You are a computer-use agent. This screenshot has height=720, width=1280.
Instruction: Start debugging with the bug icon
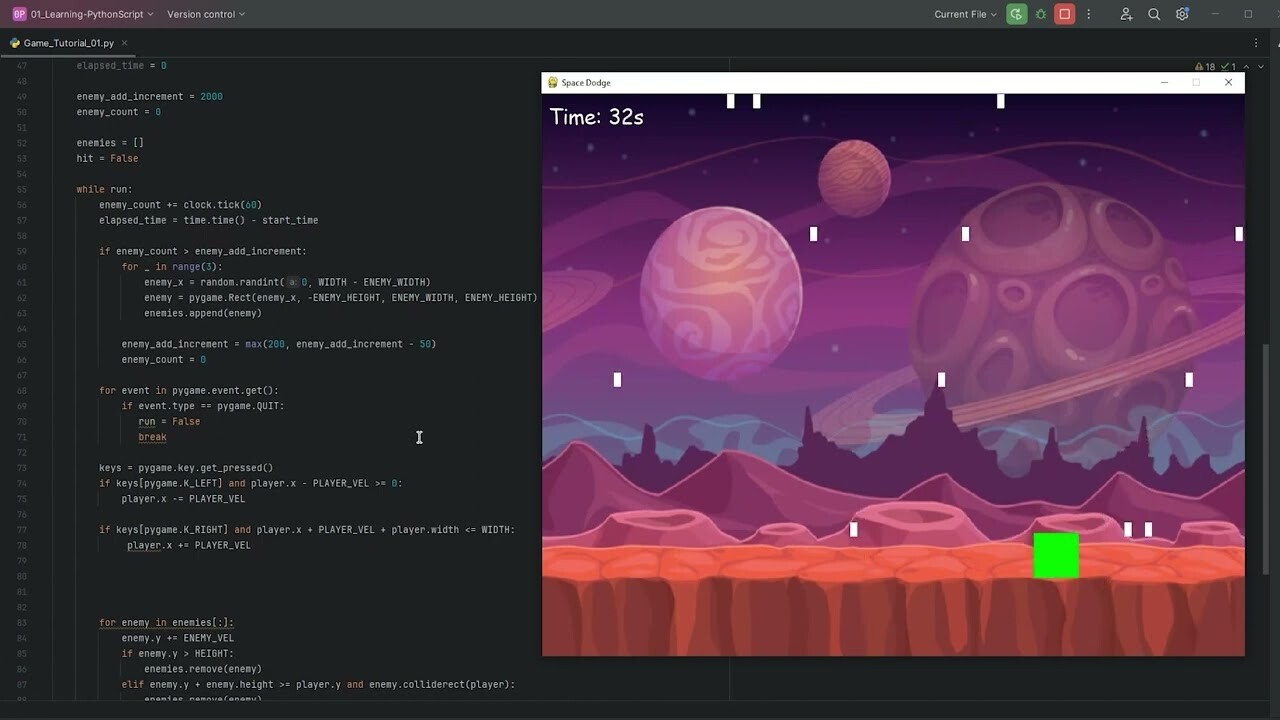point(1041,14)
